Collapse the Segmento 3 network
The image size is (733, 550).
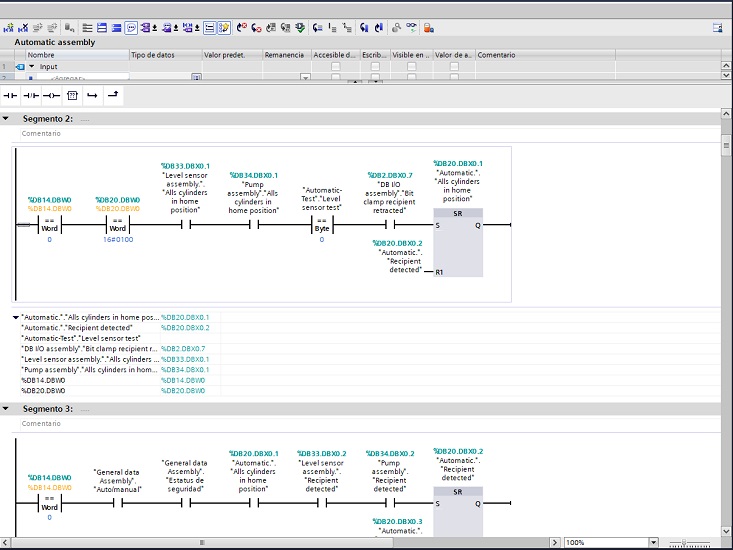click(6, 409)
